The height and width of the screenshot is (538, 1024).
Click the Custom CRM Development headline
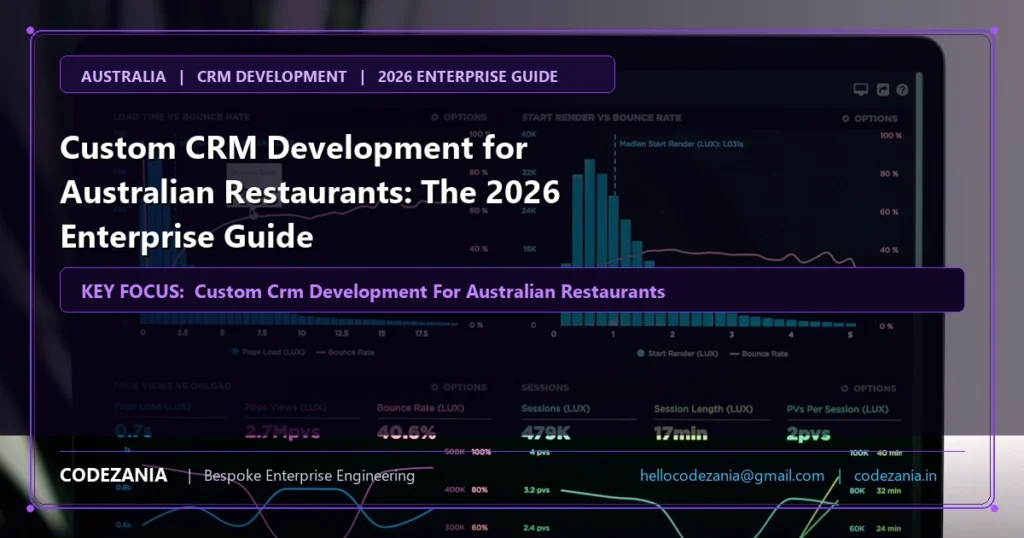pos(310,192)
